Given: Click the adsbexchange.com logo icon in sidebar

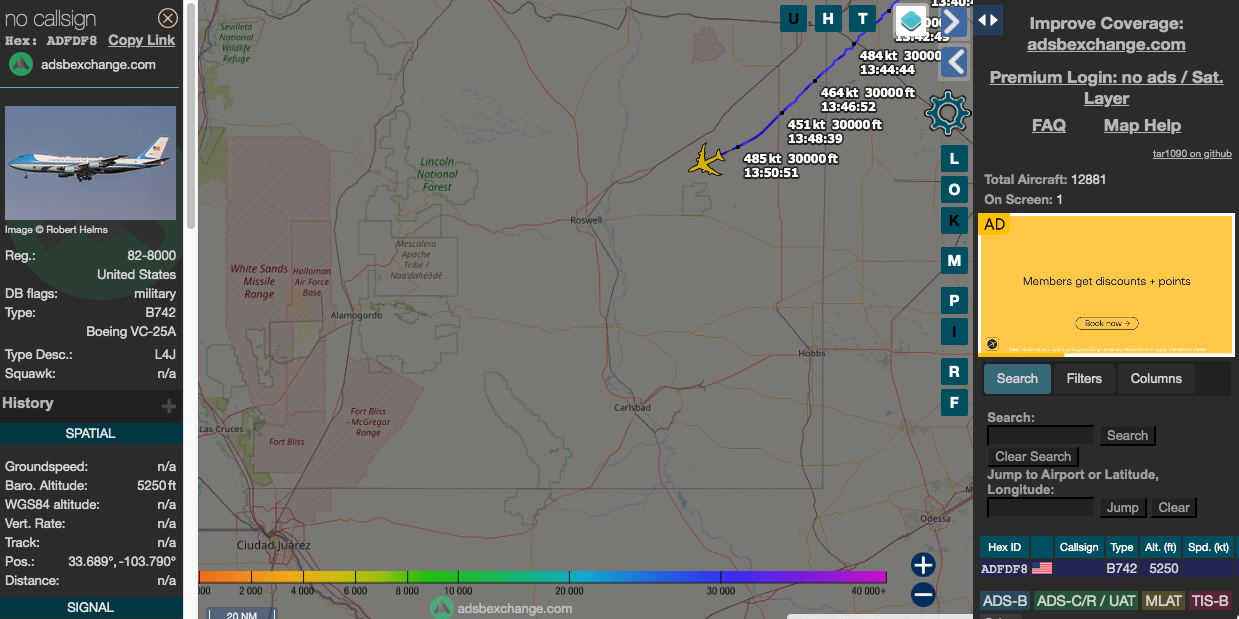Looking at the screenshot, I should point(21,64).
